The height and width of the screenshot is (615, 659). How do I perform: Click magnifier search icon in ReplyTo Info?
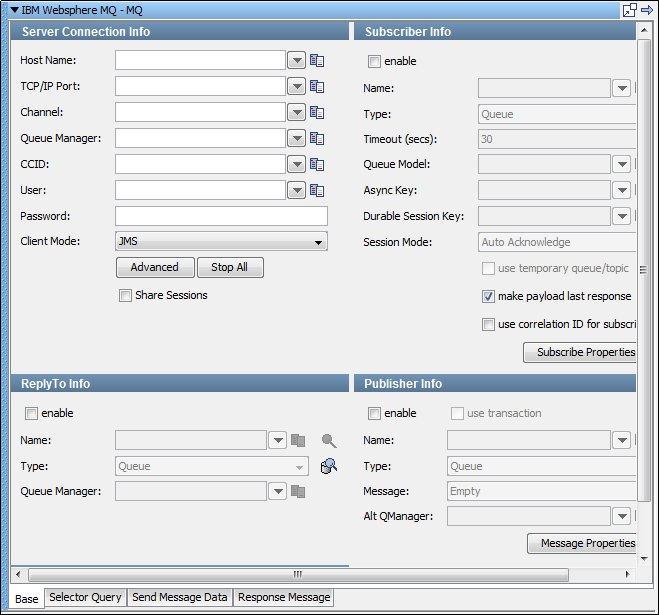click(329, 441)
